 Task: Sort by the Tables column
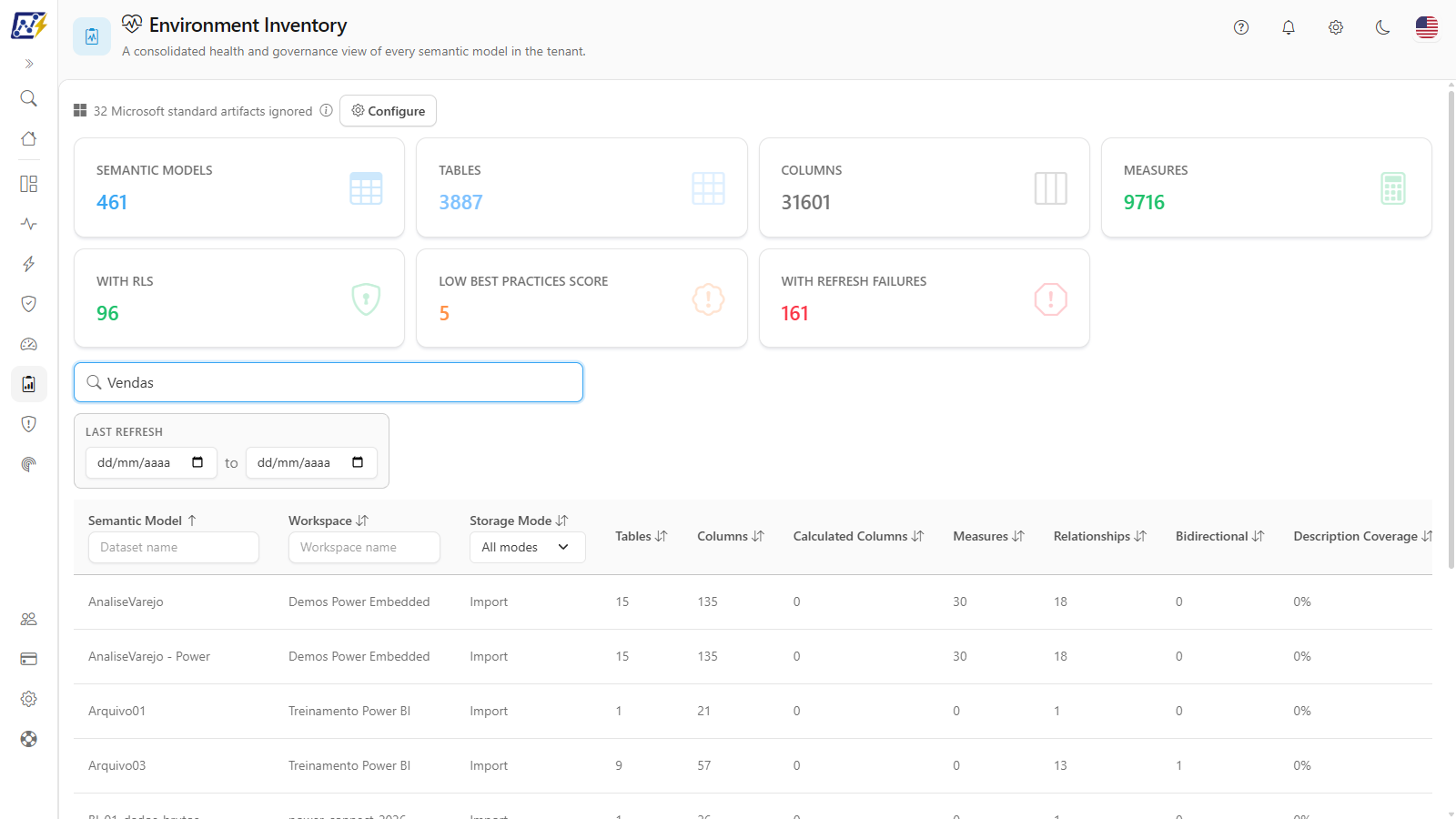click(642, 536)
